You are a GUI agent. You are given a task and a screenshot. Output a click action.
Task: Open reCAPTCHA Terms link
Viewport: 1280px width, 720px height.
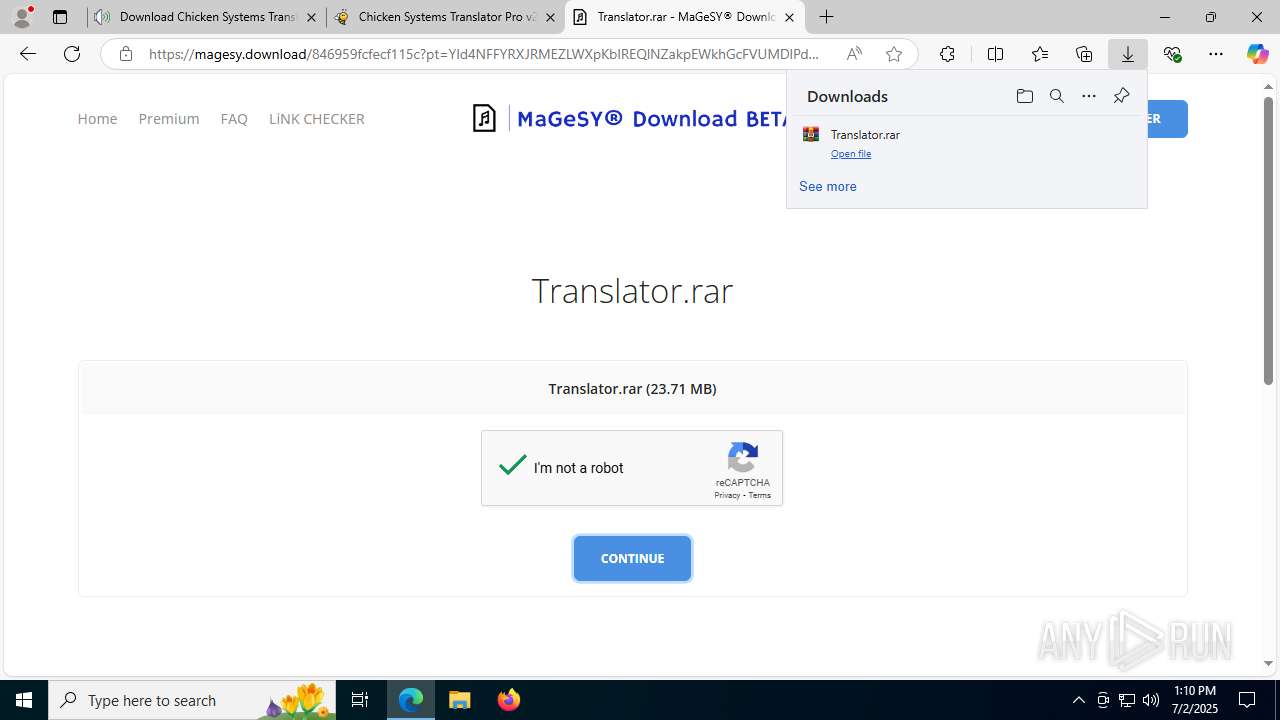[760, 496]
